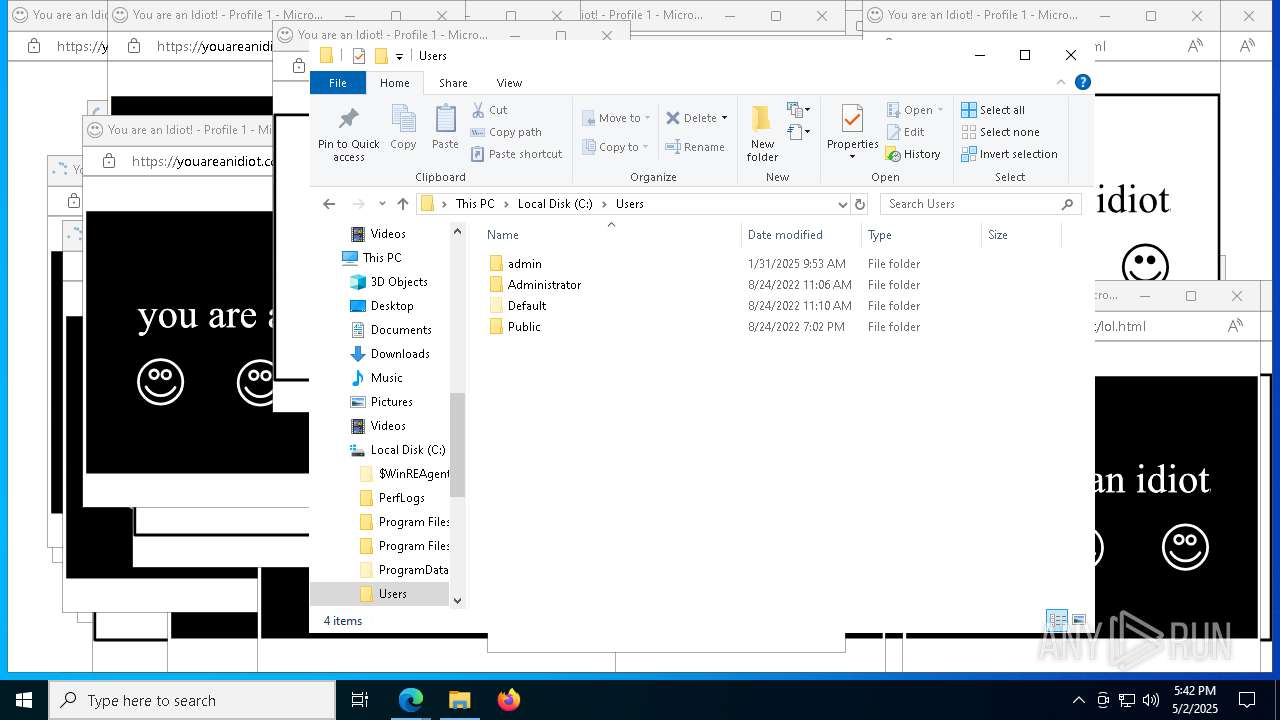Refresh the Users folder view
The image size is (1280, 720).
859,204
